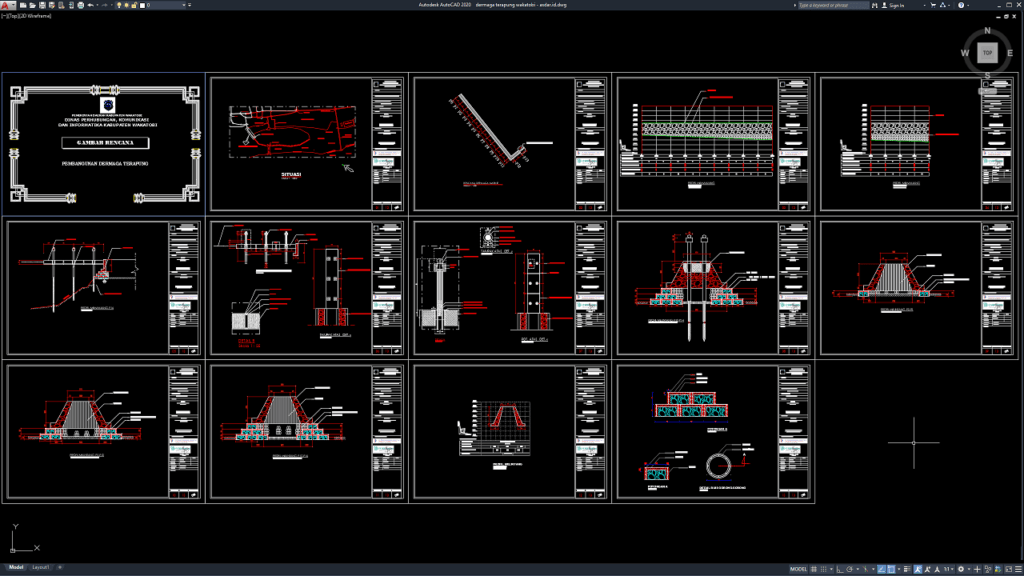The image size is (1024, 576).
Task: Open the Polar Tracking dropdown arrow
Action: [x=857, y=568]
